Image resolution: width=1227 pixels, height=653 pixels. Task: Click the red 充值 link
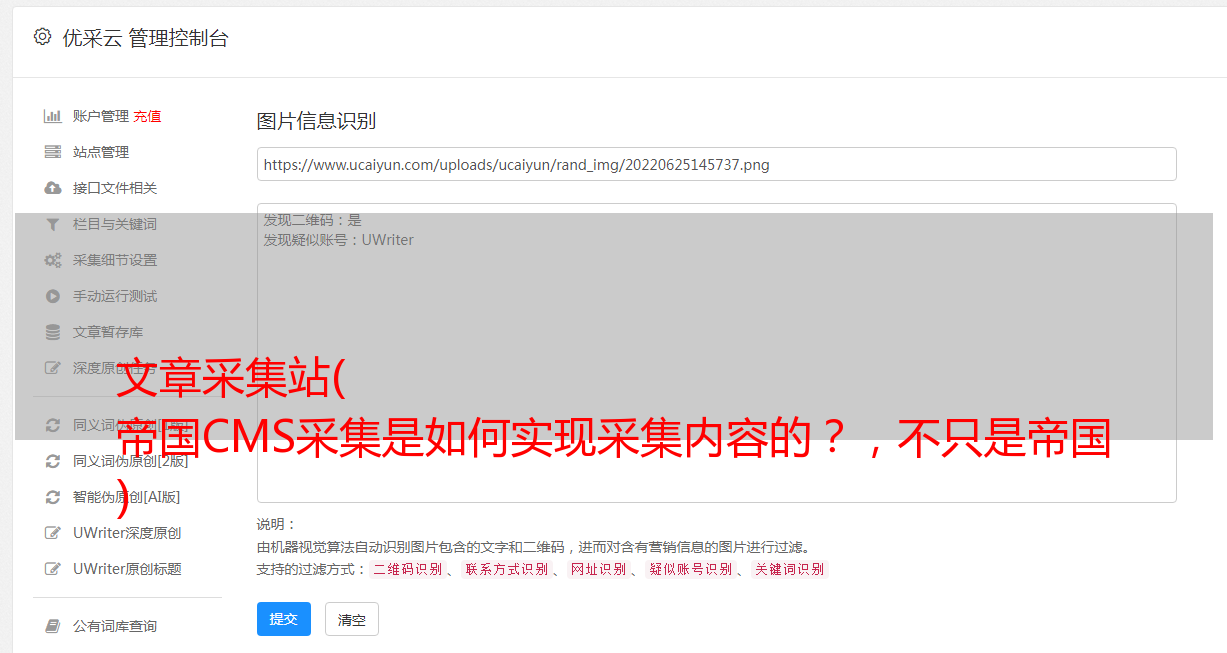[147, 116]
